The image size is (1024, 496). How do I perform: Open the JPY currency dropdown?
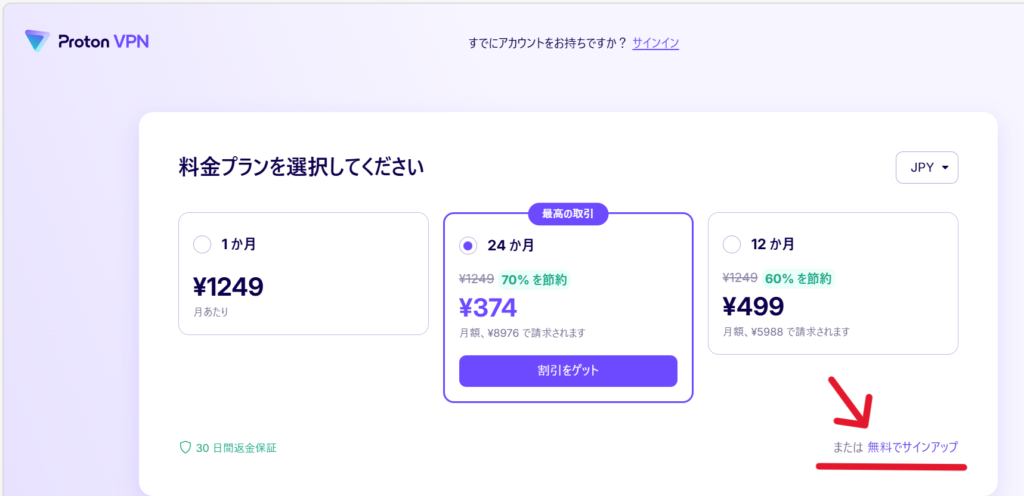coord(927,168)
